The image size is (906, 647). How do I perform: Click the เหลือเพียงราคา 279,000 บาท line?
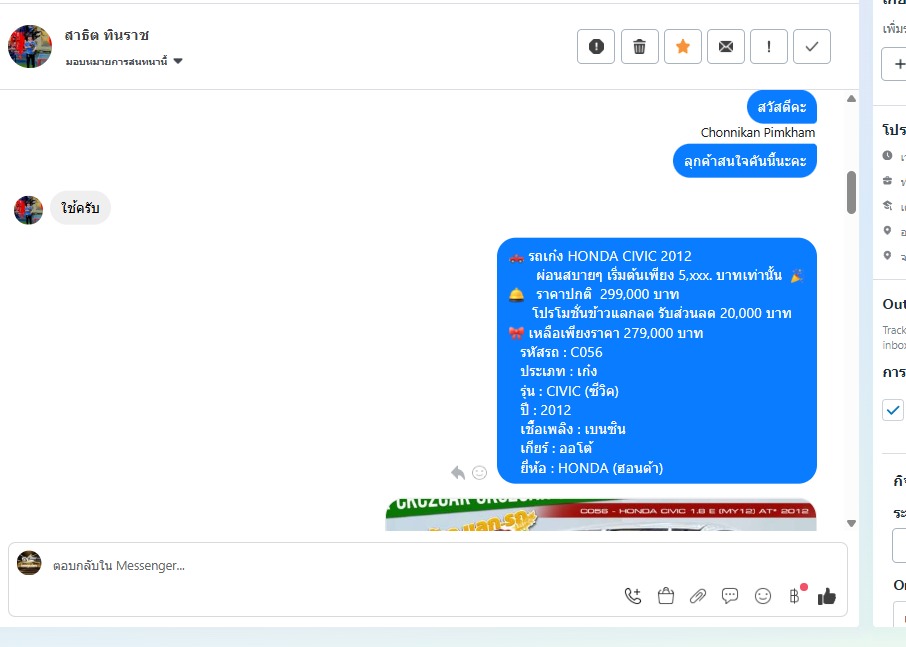pyautogui.click(x=615, y=333)
